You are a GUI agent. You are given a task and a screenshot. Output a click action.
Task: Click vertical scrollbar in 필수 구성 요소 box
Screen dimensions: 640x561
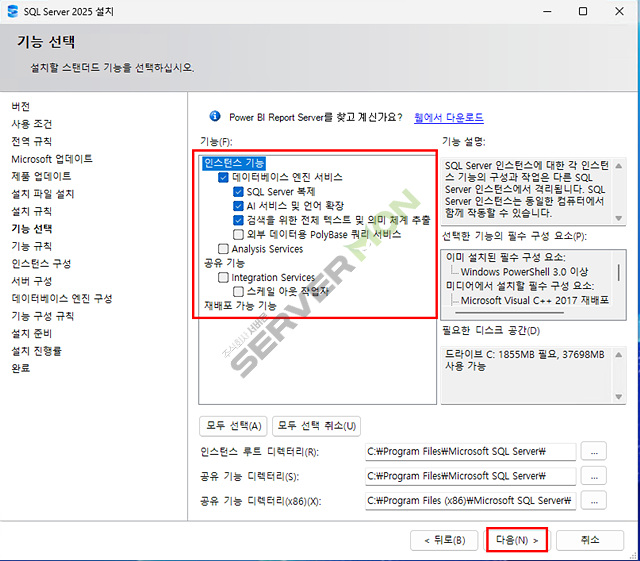coord(619,273)
